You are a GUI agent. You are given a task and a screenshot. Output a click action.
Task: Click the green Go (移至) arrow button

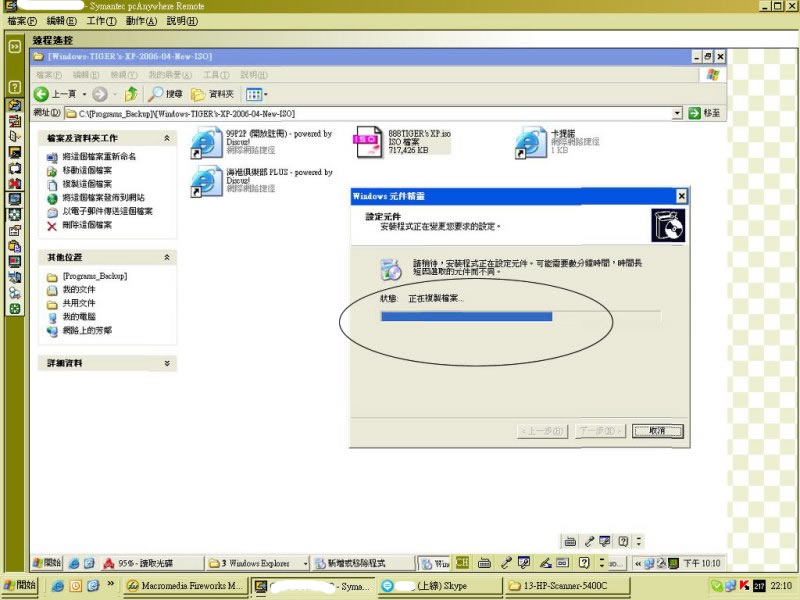tap(693, 113)
